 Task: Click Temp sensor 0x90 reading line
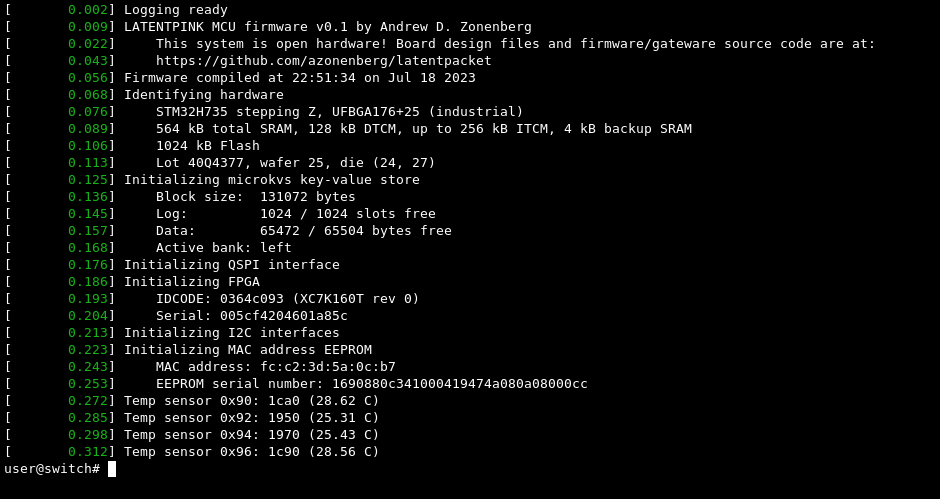(x=252, y=401)
